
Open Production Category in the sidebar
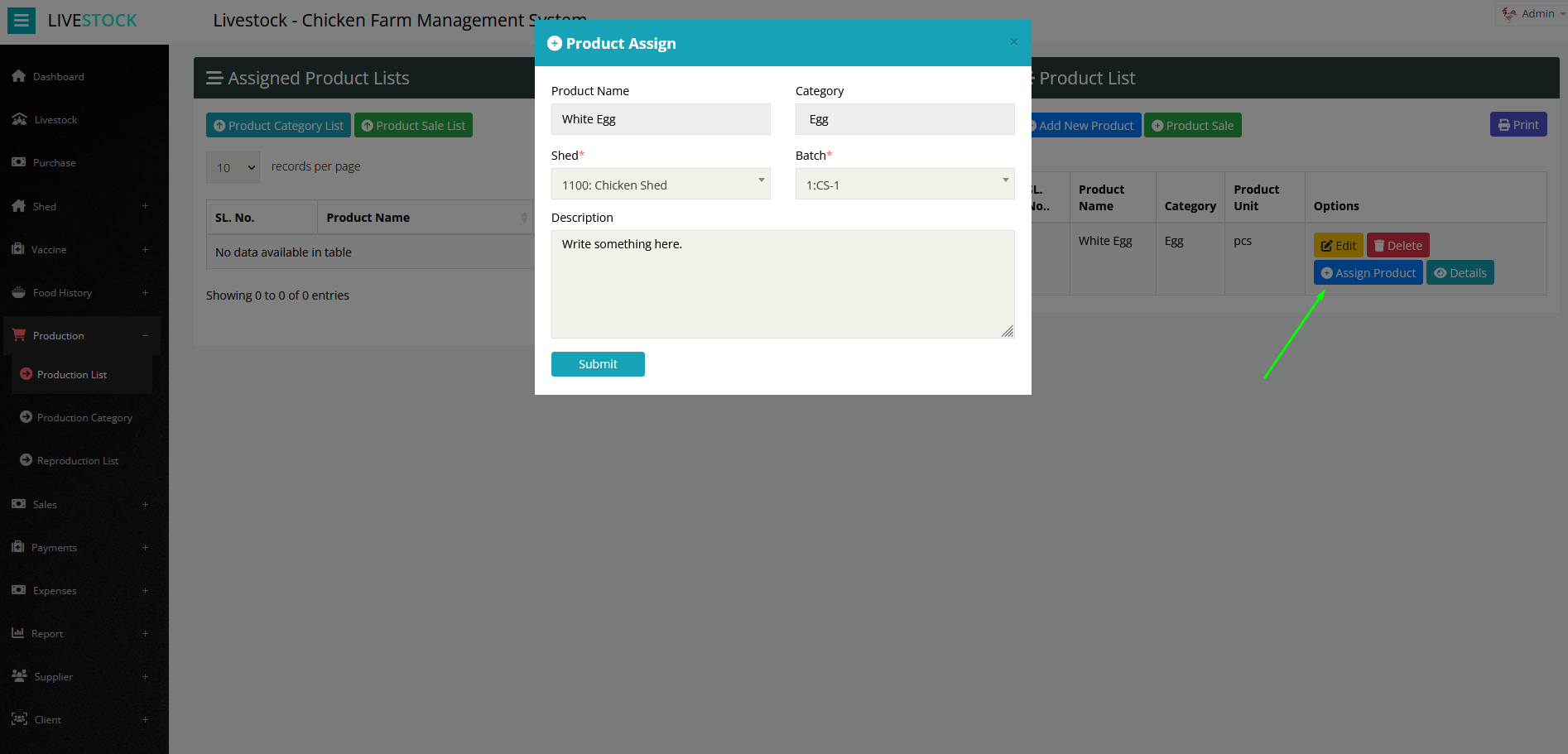(84, 418)
